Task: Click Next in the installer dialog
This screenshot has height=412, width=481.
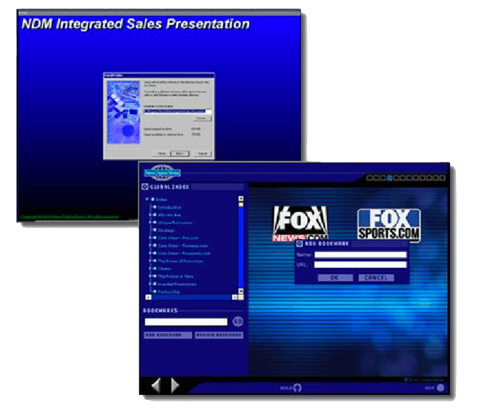Action: [180, 153]
